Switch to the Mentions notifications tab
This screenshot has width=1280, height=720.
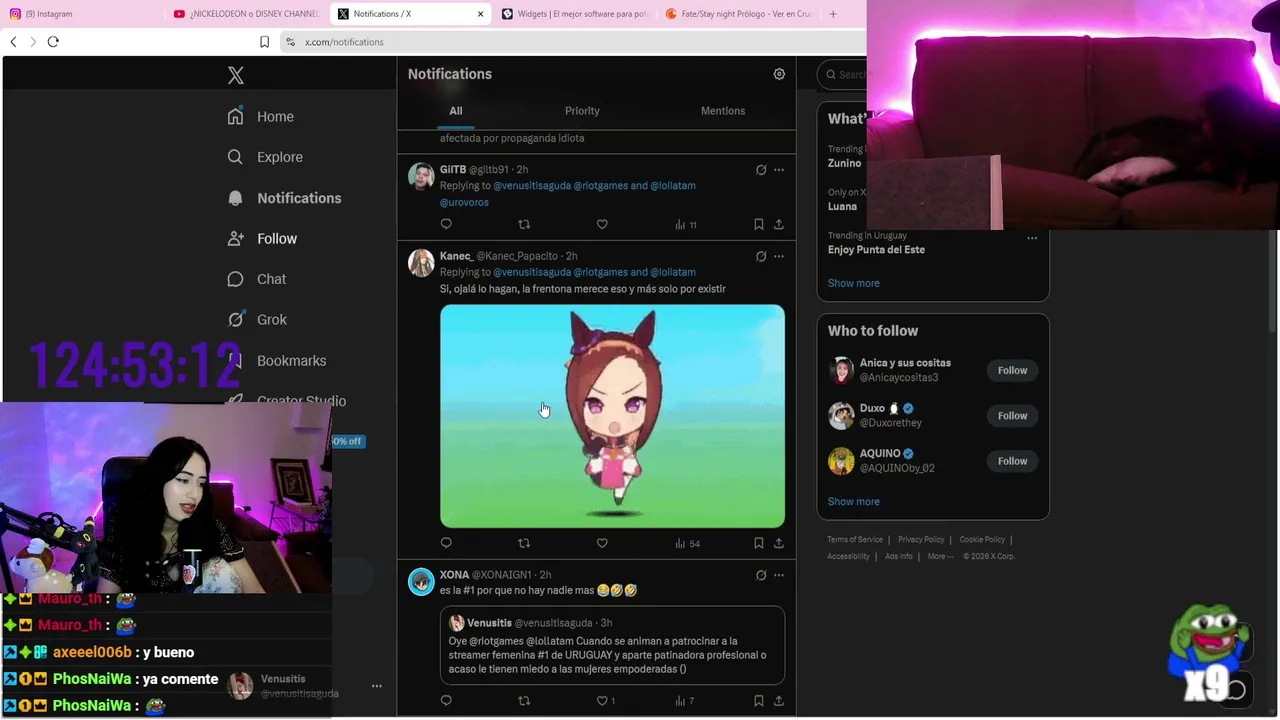coord(723,111)
